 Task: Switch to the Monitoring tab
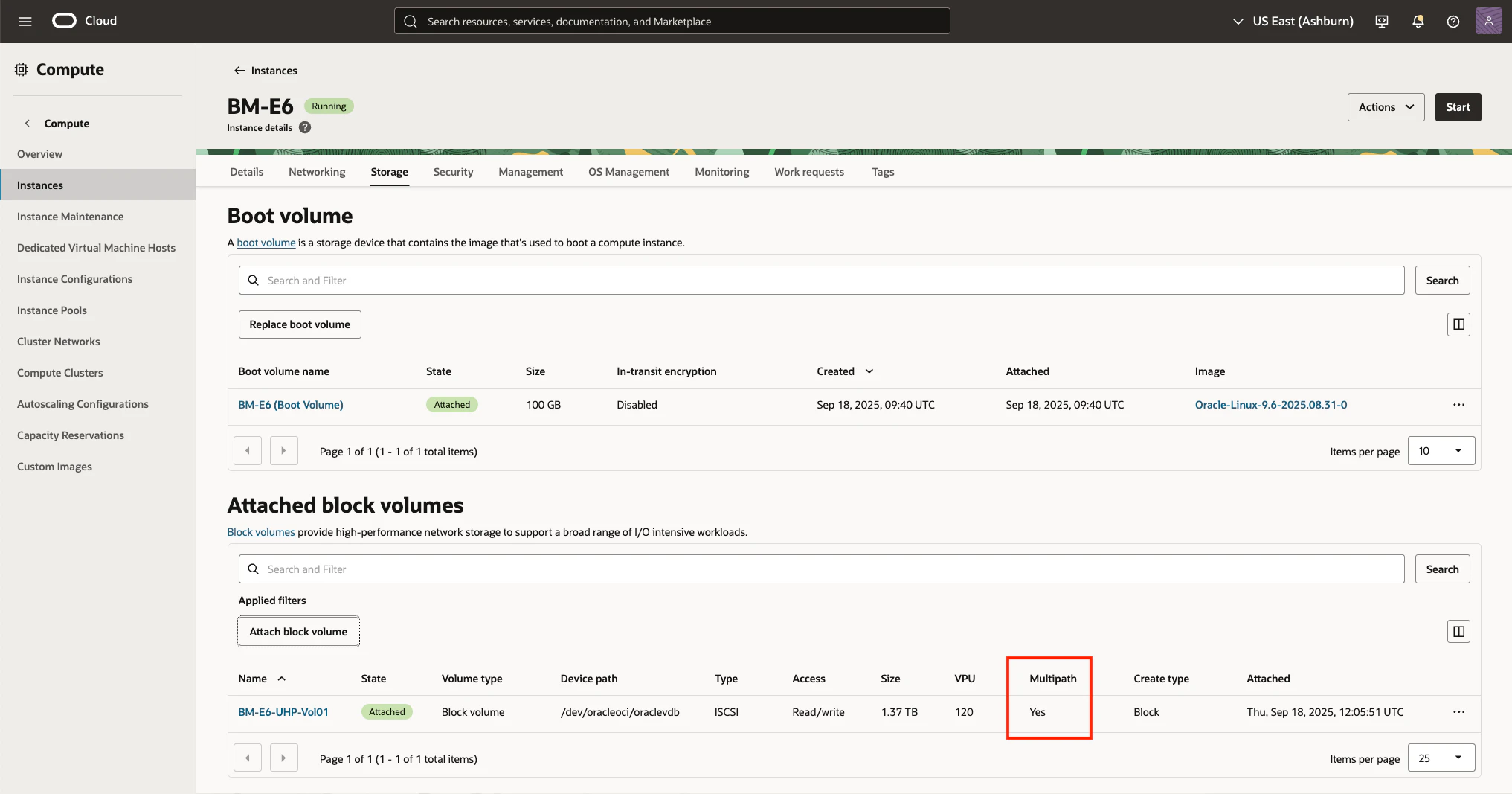722,172
